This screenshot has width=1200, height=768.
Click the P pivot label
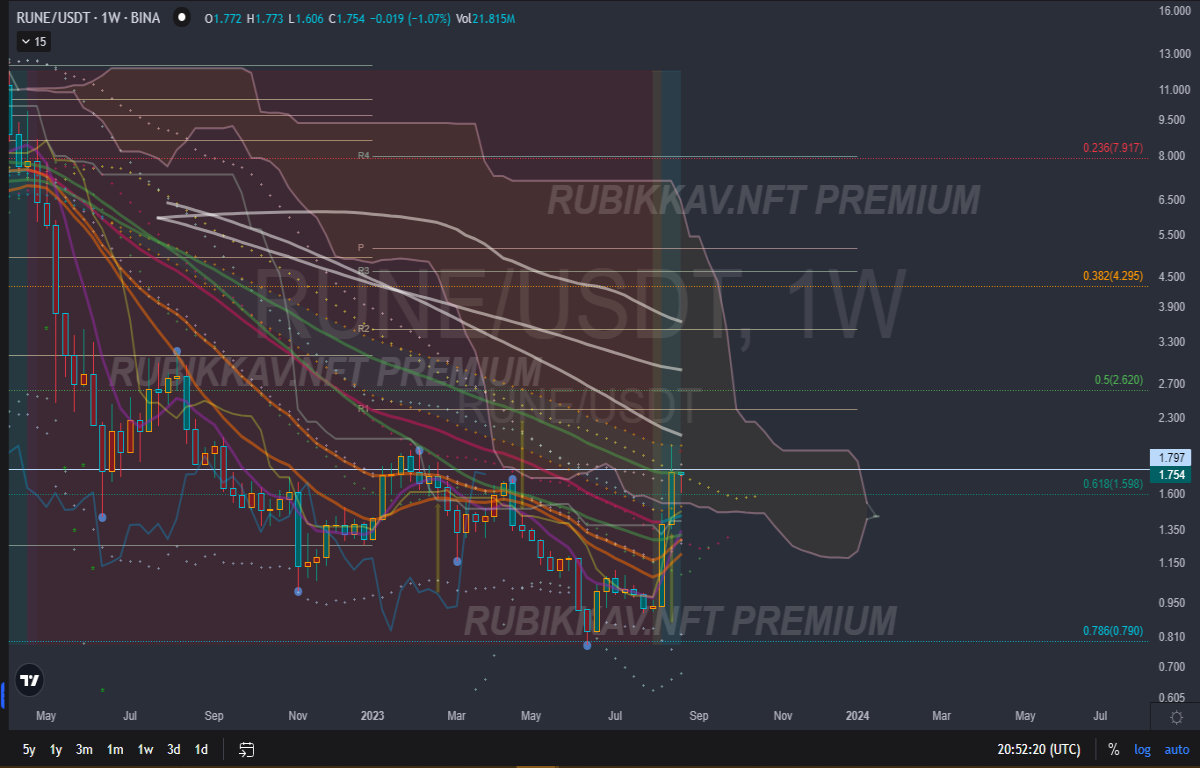click(361, 248)
